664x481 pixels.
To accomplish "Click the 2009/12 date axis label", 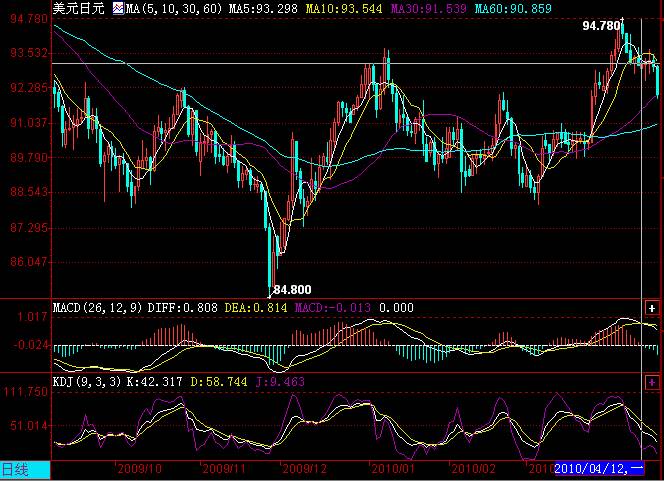I will tap(304, 469).
